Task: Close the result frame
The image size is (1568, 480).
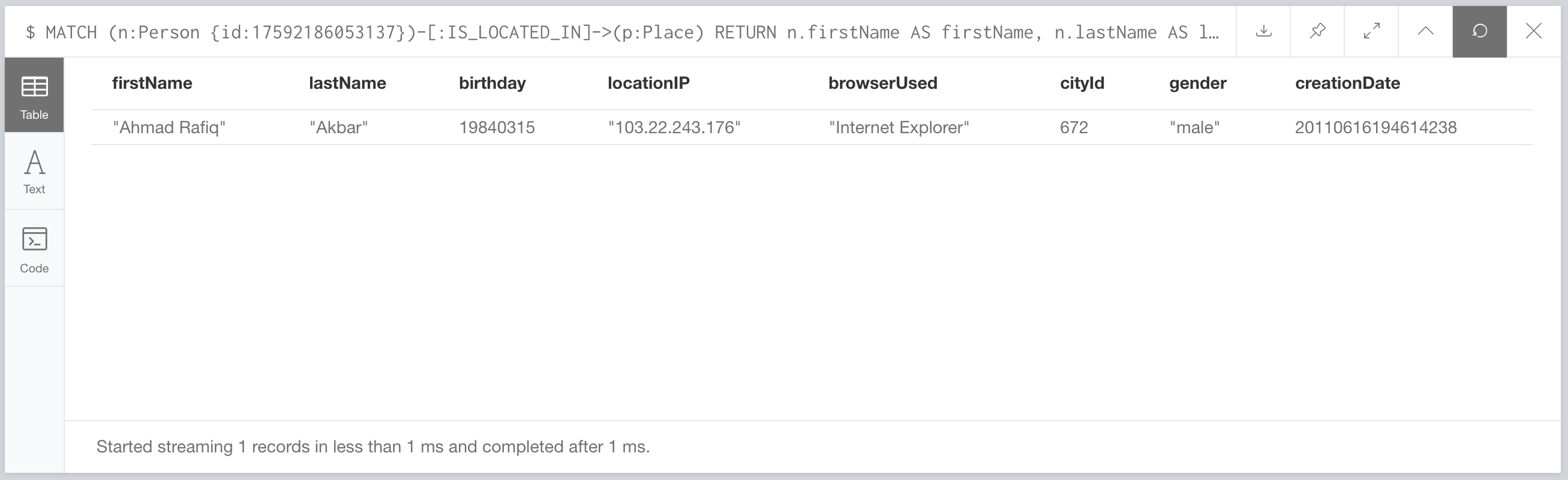Action: [1533, 31]
